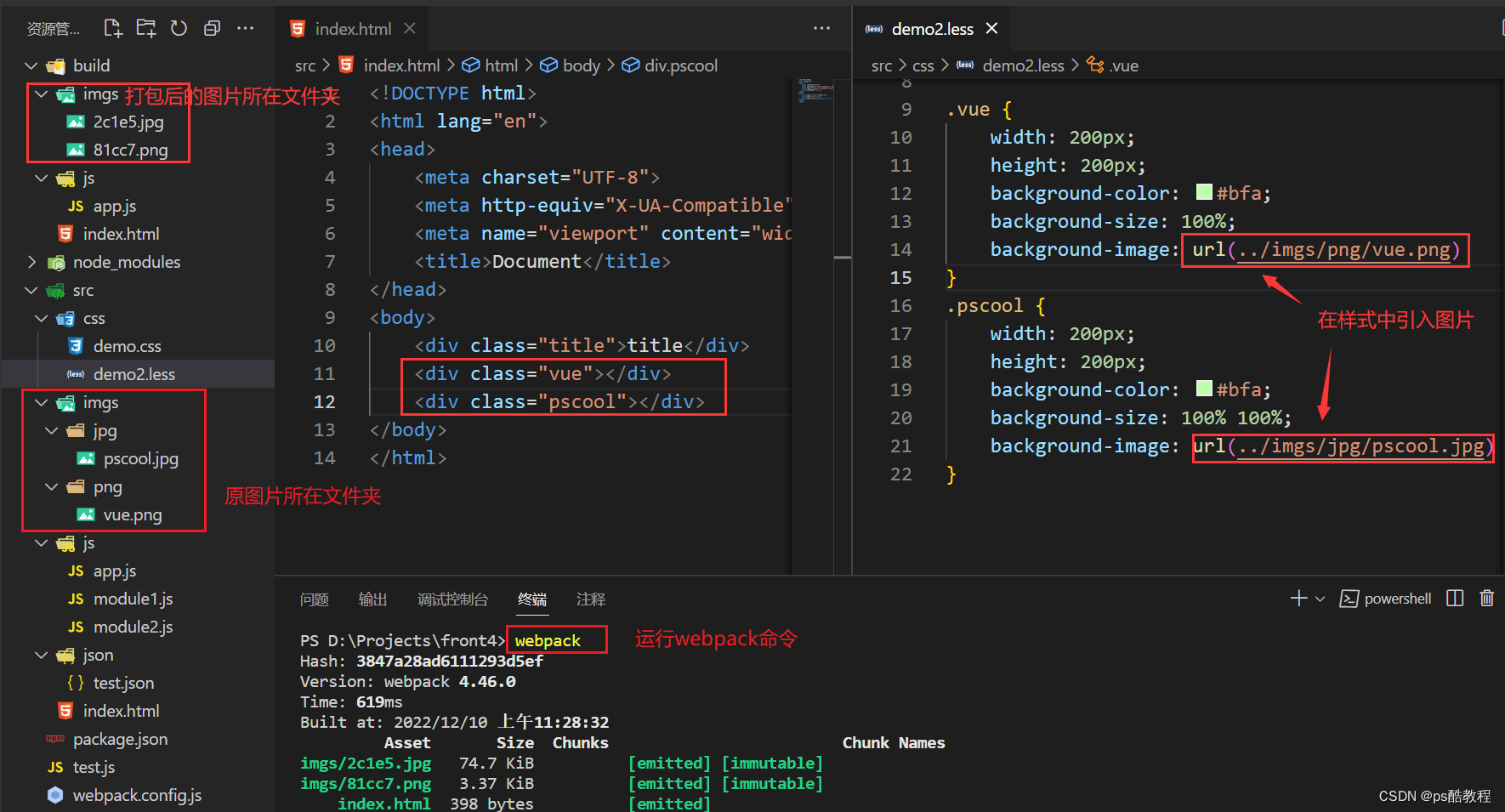1505x812 pixels.
Task: Collapse all folders in explorer
Action: point(212,28)
